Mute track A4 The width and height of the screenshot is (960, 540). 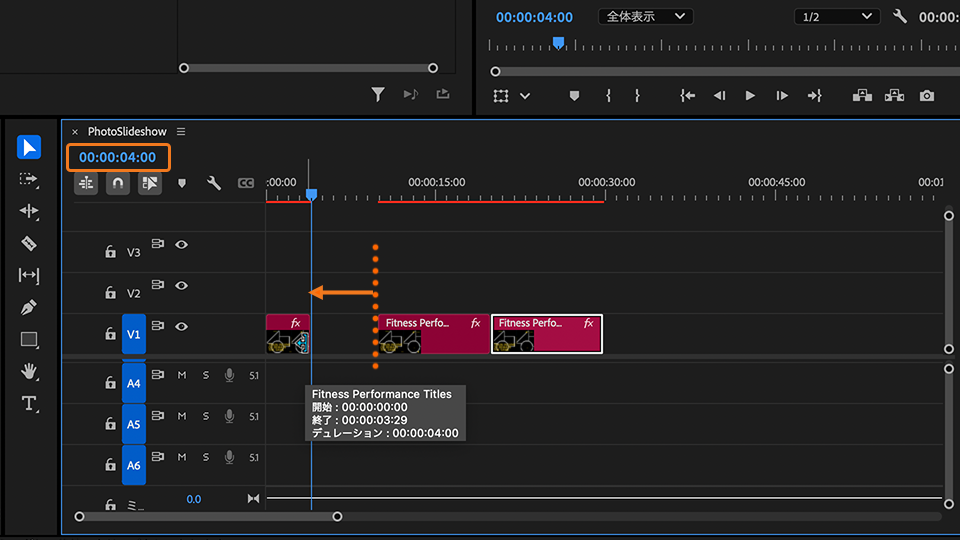pos(182,375)
